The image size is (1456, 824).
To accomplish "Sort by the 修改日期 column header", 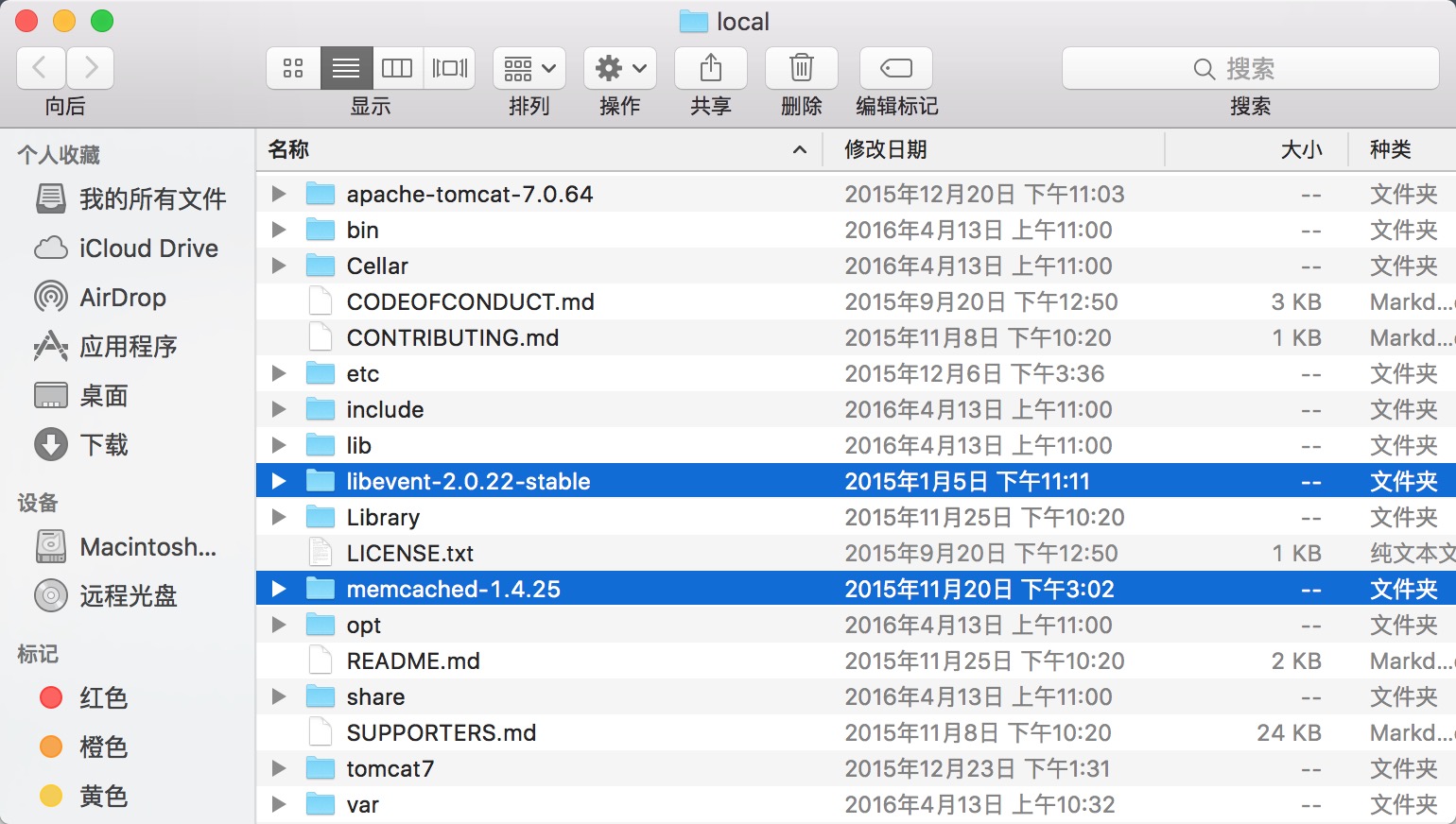I will point(993,149).
